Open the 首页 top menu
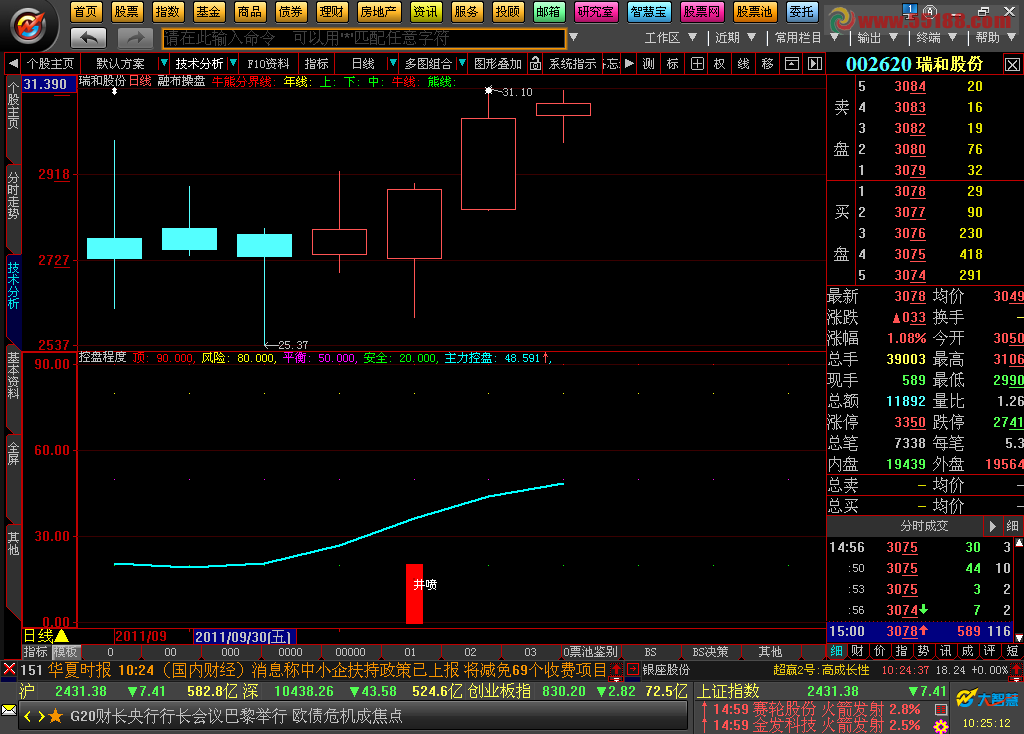This screenshot has height=734, width=1024. click(x=86, y=12)
